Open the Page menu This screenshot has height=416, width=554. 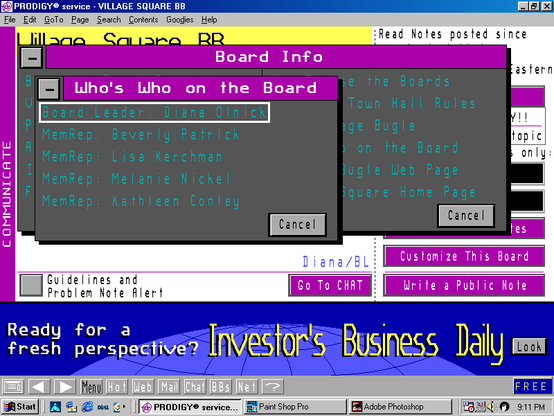pos(80,20)
